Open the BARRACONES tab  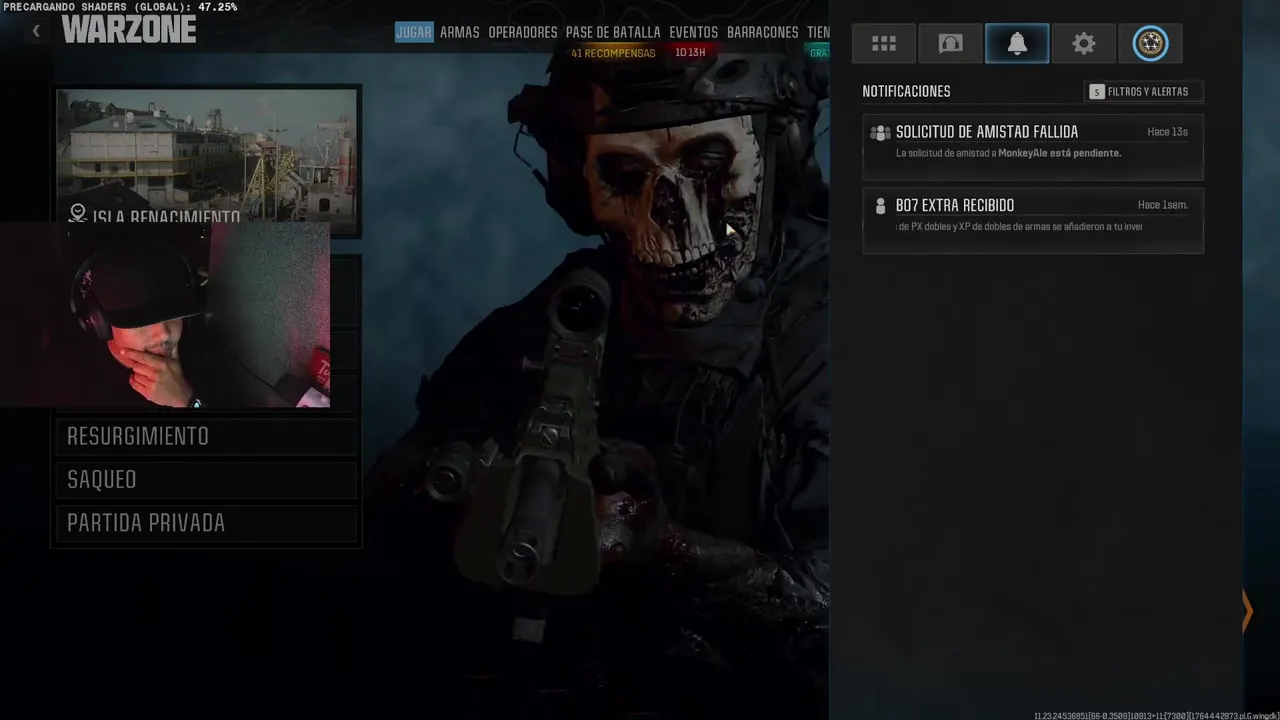(x=763, y=32)
